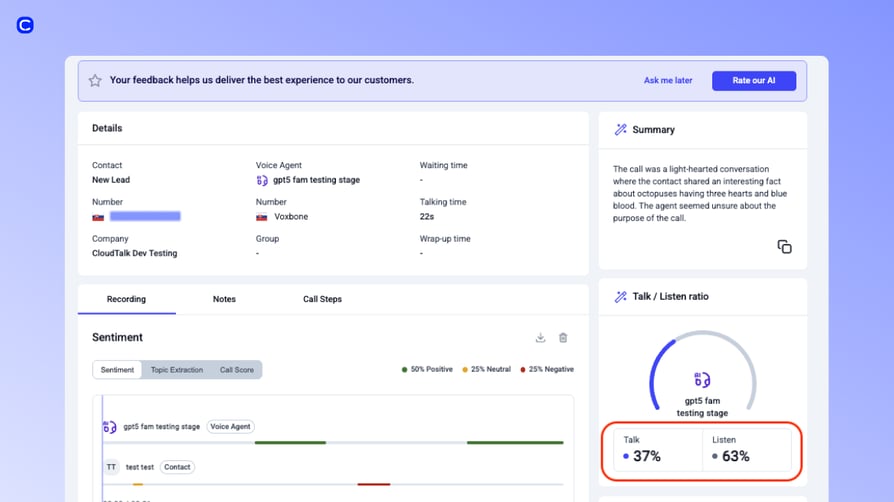
Task: Open the Recording tab
Action: click(x=127, y=299)
